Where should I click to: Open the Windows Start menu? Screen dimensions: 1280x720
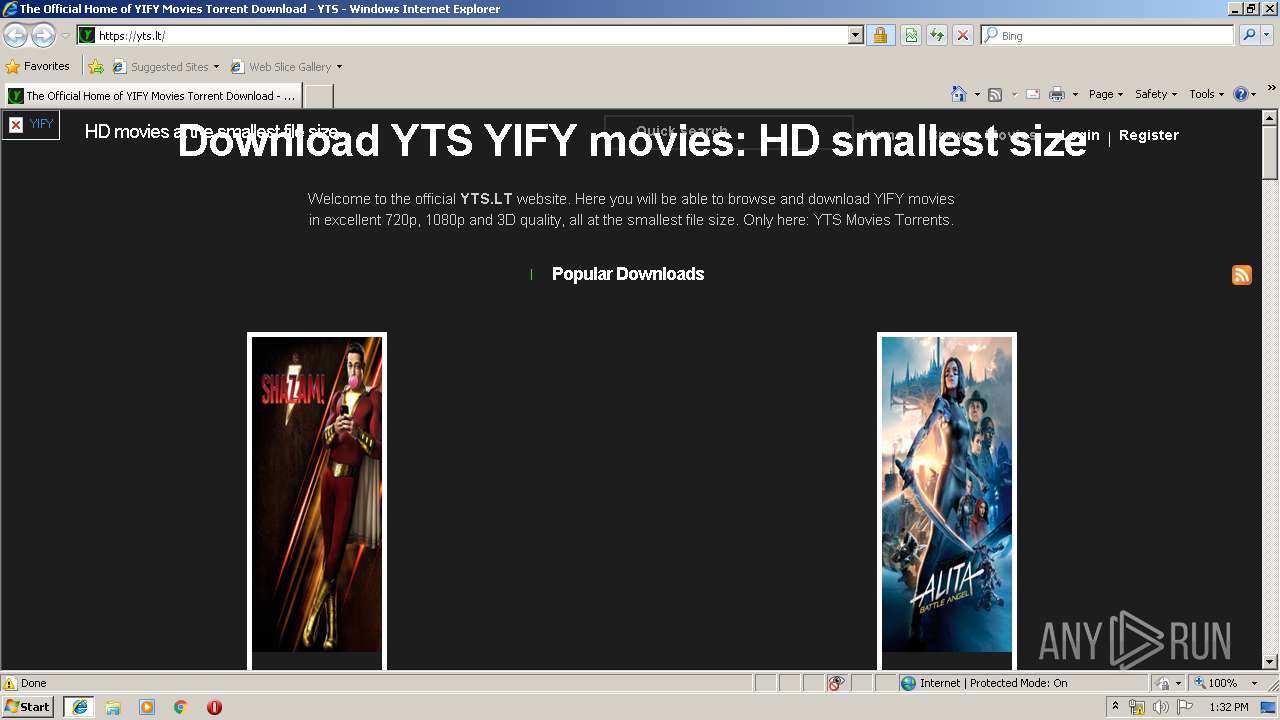pos(28,707)
